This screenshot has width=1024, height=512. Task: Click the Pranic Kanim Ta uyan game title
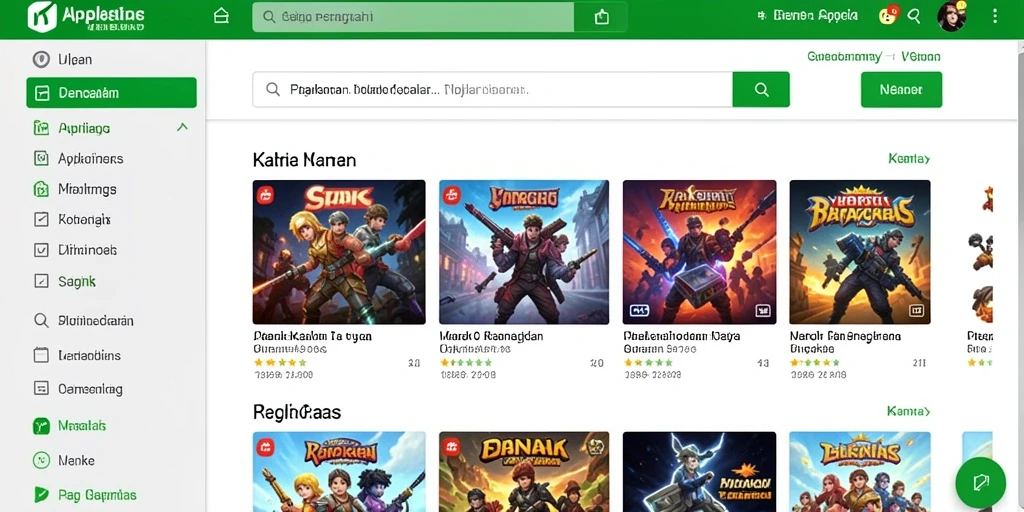pyautogui.click(x=312, y=336)
